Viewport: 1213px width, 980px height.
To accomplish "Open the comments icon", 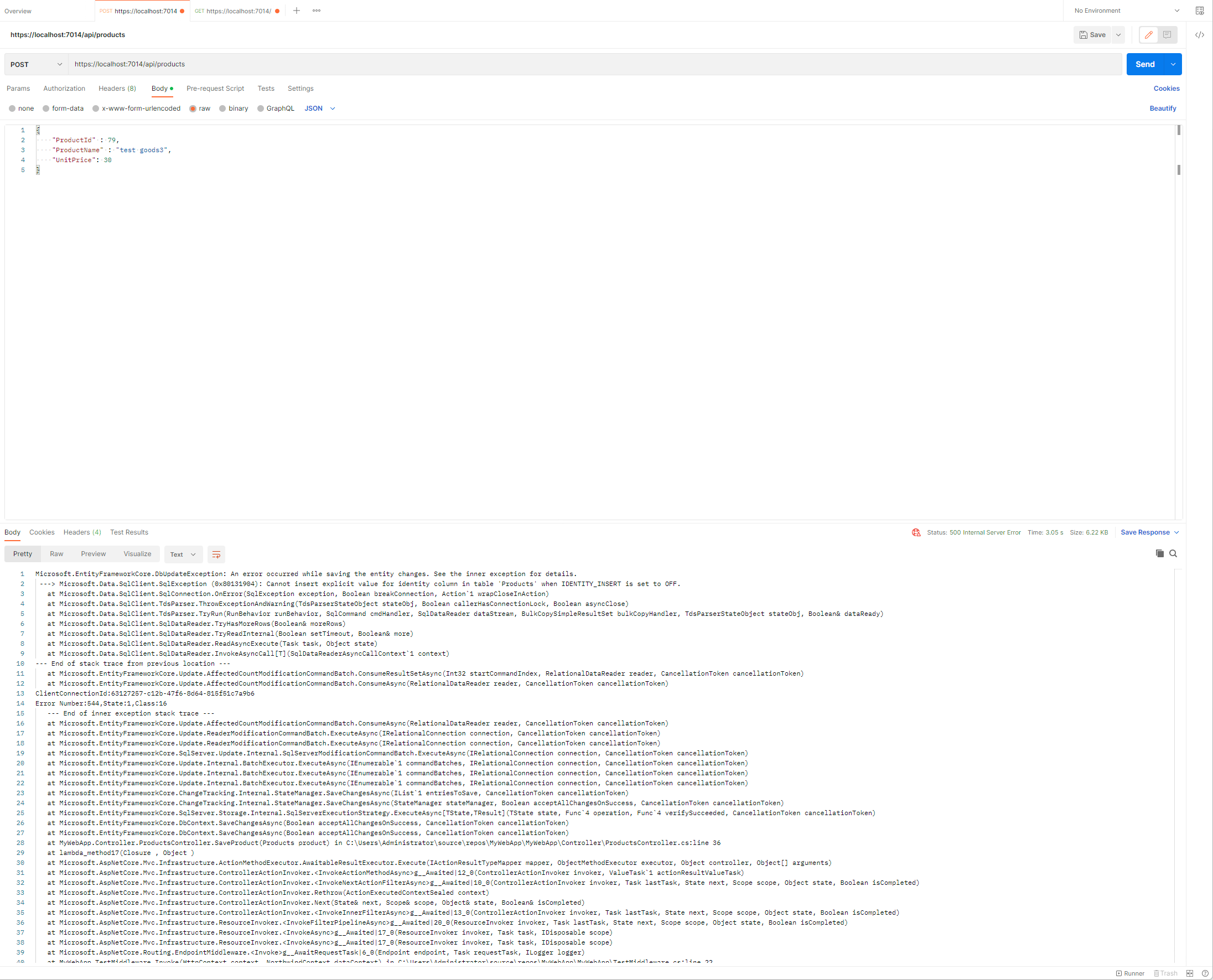I will (1167, 35).
